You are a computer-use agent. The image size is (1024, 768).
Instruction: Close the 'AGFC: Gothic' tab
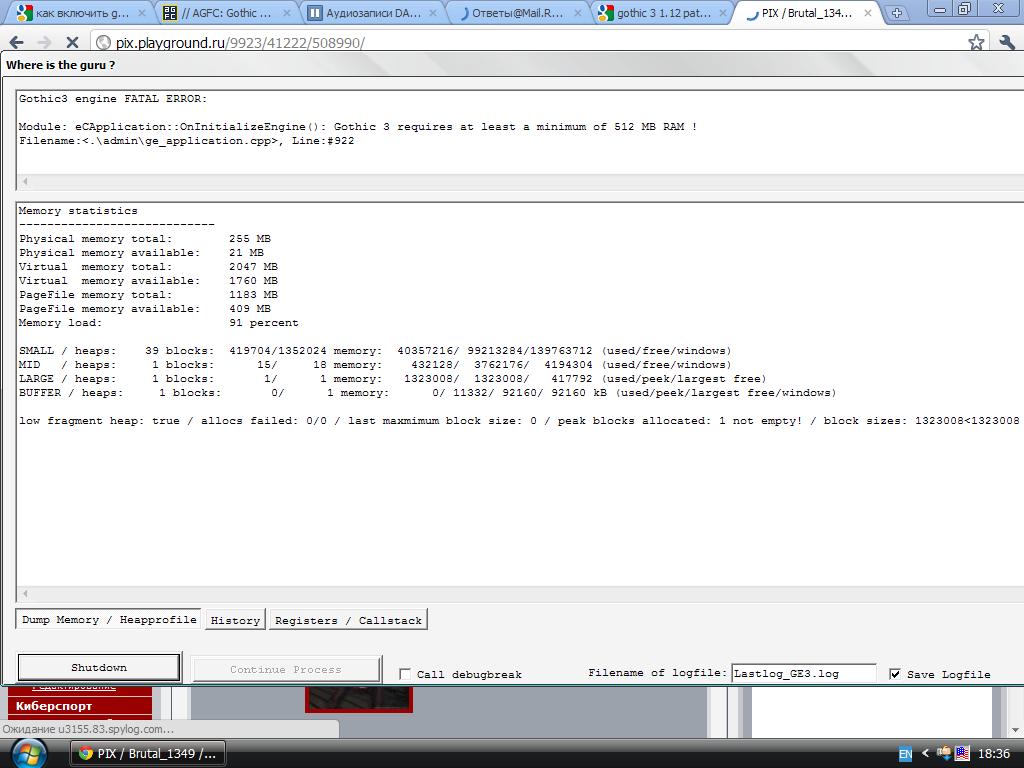pyautogui.click(x=287, y=13)
